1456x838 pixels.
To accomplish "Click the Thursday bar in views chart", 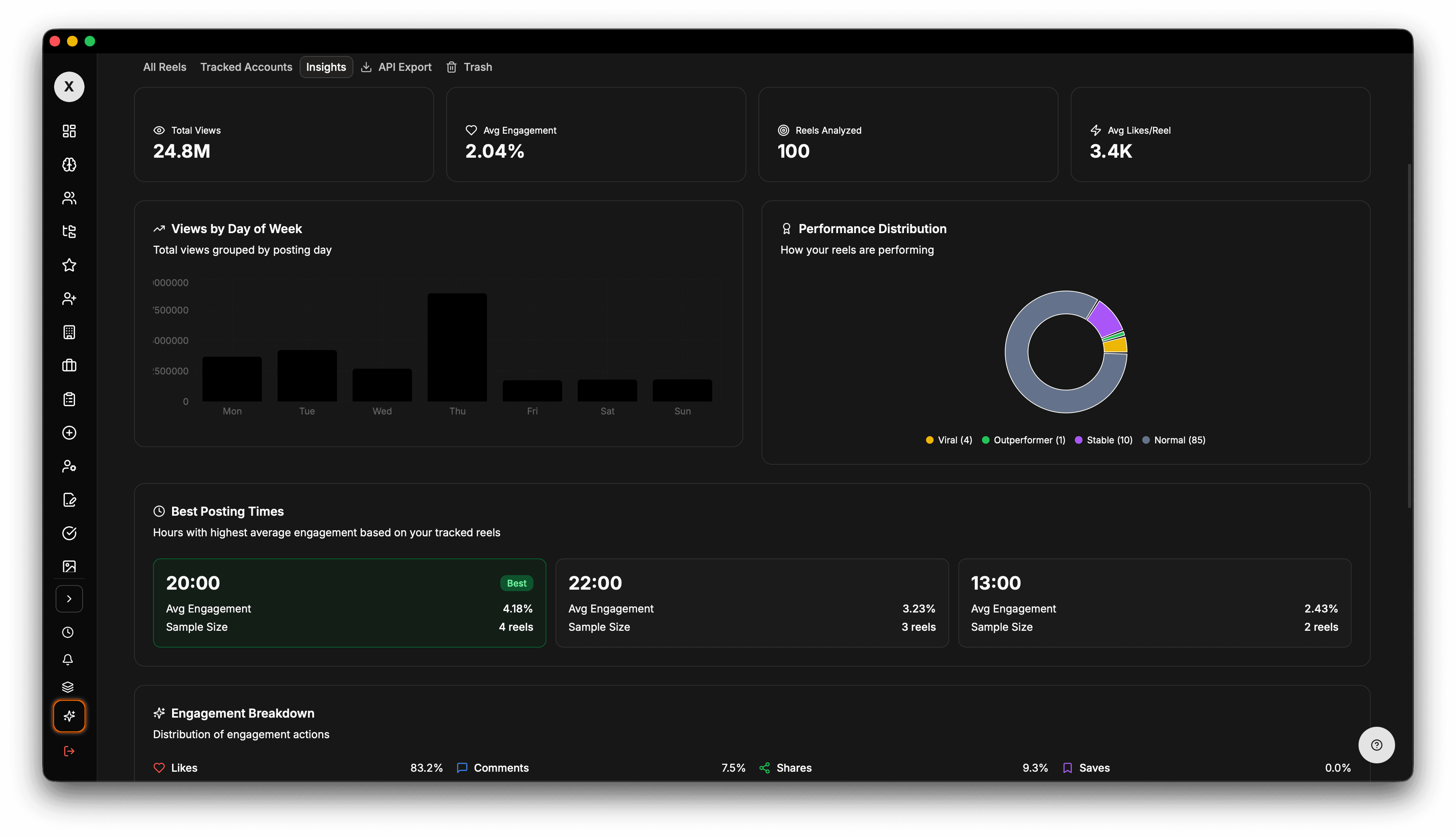I will coord(457,348).
